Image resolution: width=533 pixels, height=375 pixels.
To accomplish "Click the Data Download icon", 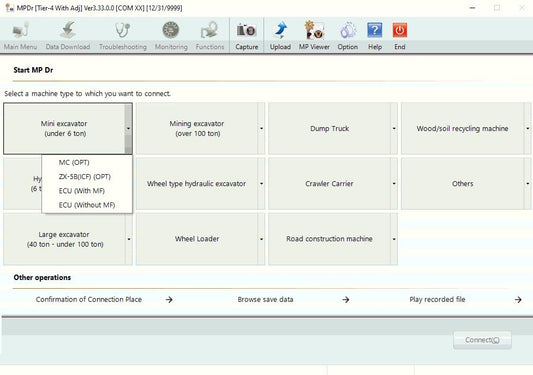I will click(x=68, y=30).
